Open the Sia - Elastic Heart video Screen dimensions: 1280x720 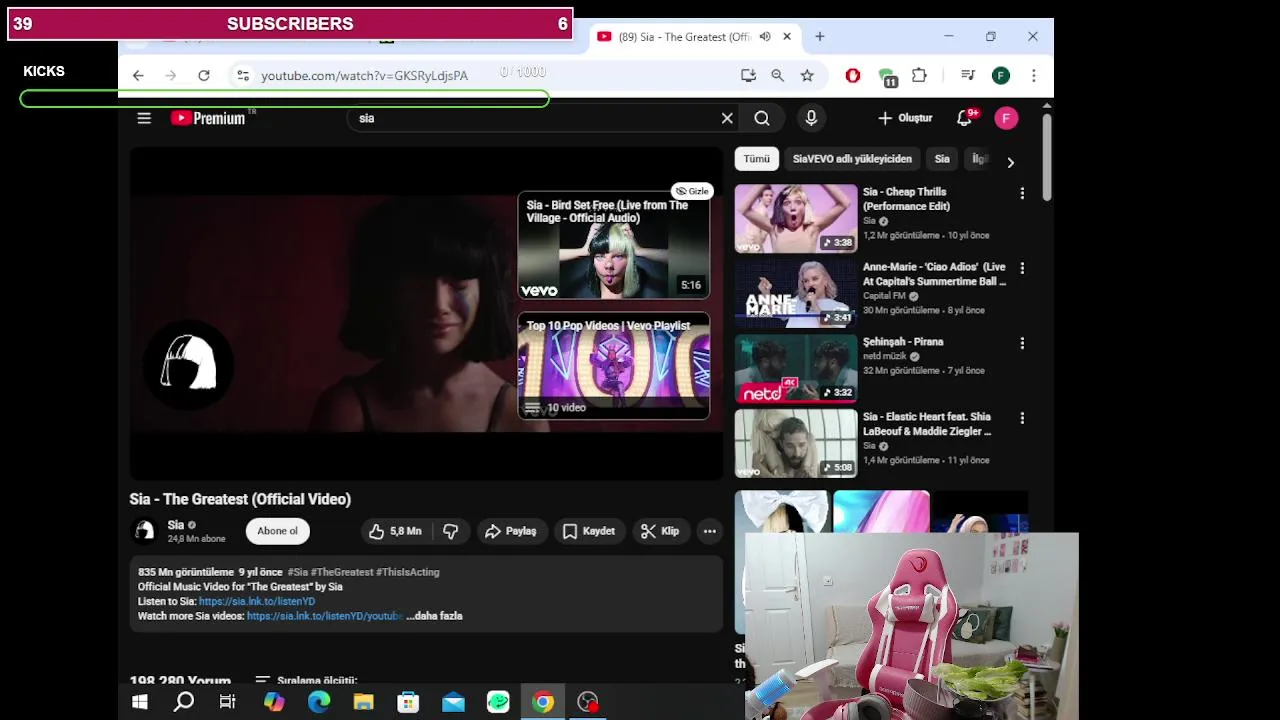coord(927,424)
